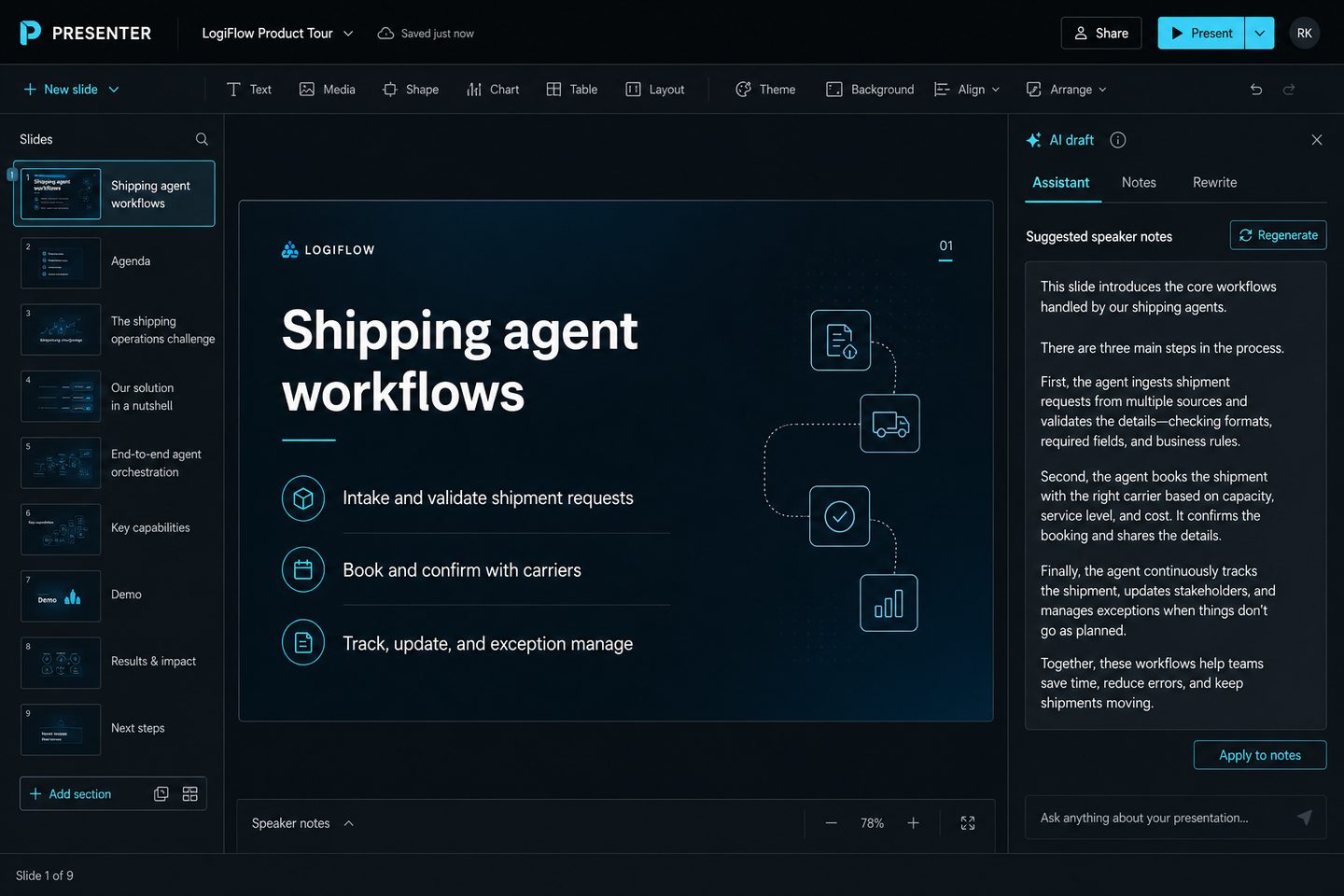Regenerate the suggested speaker notes
The width and height of the screenshot is (1344, 896).
[1278, 235]
